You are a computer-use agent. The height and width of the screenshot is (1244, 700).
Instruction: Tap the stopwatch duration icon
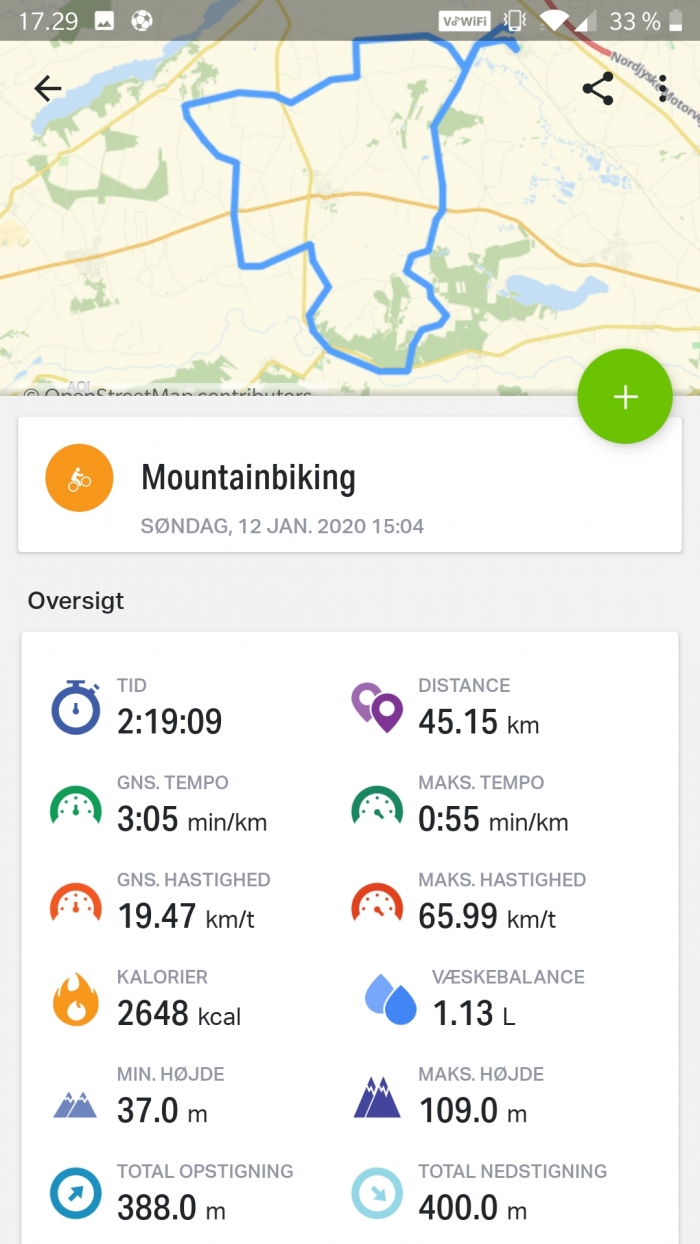click(76, 707)
